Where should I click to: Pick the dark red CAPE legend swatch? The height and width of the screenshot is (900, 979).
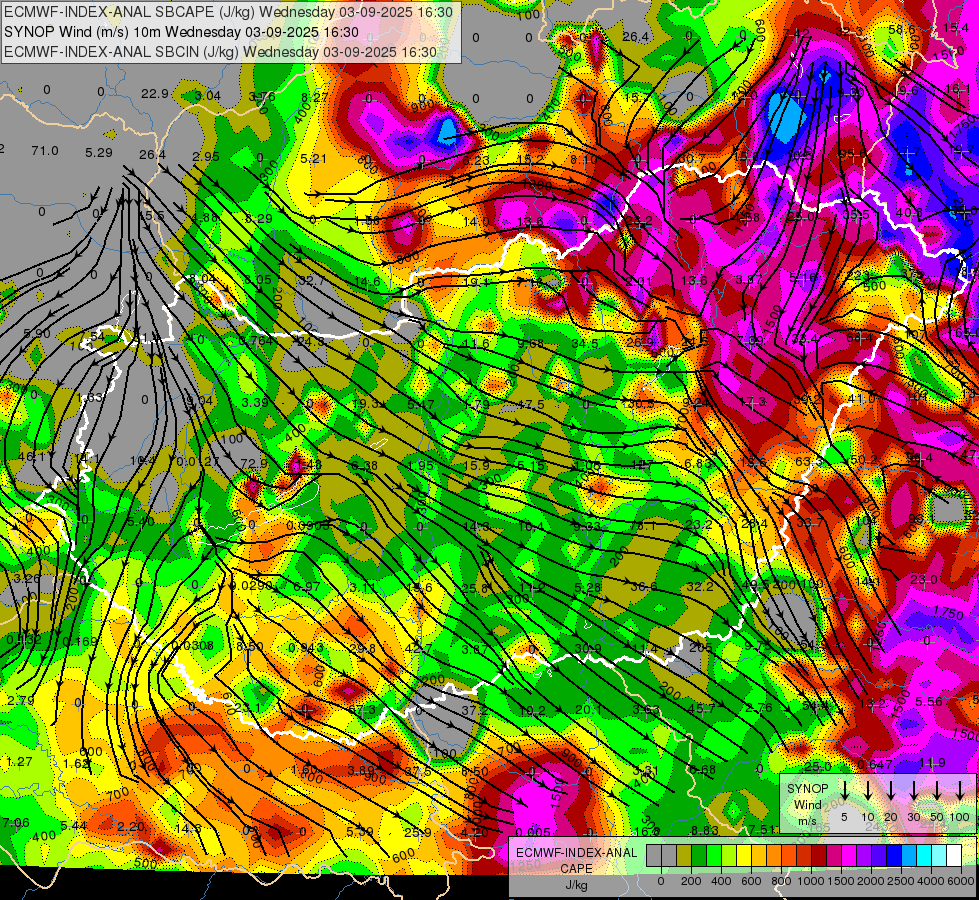click(x=819, y=855)
